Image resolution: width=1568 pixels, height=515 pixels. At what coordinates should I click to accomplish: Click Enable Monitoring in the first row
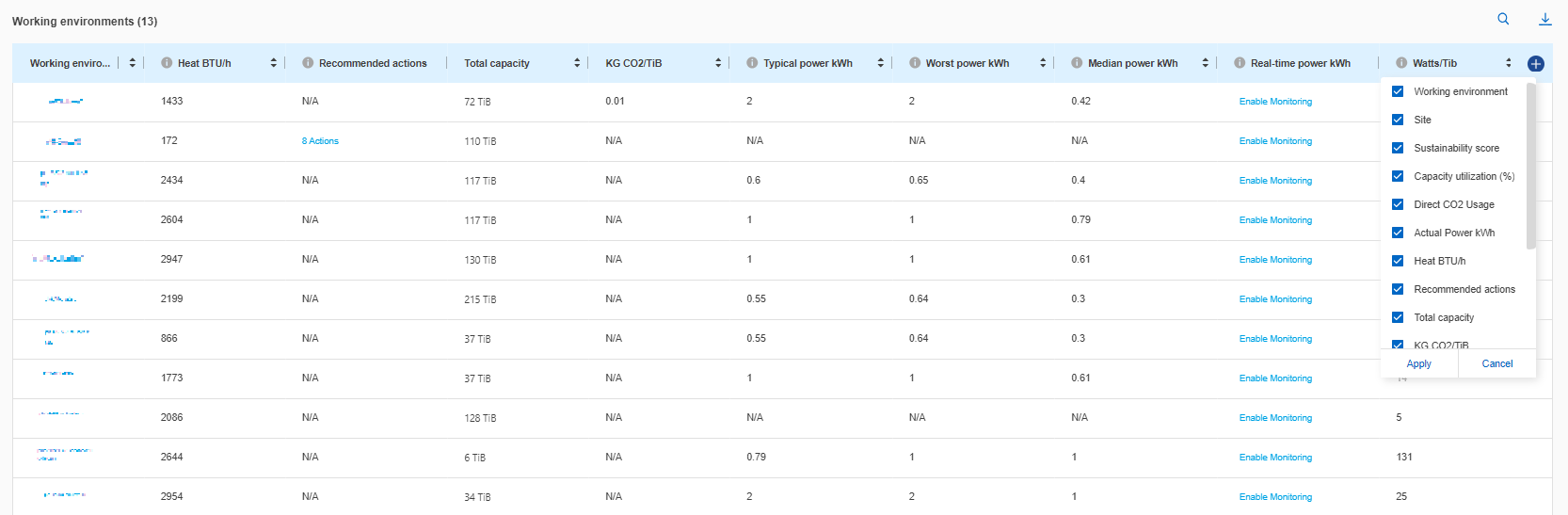point(1275,102)
